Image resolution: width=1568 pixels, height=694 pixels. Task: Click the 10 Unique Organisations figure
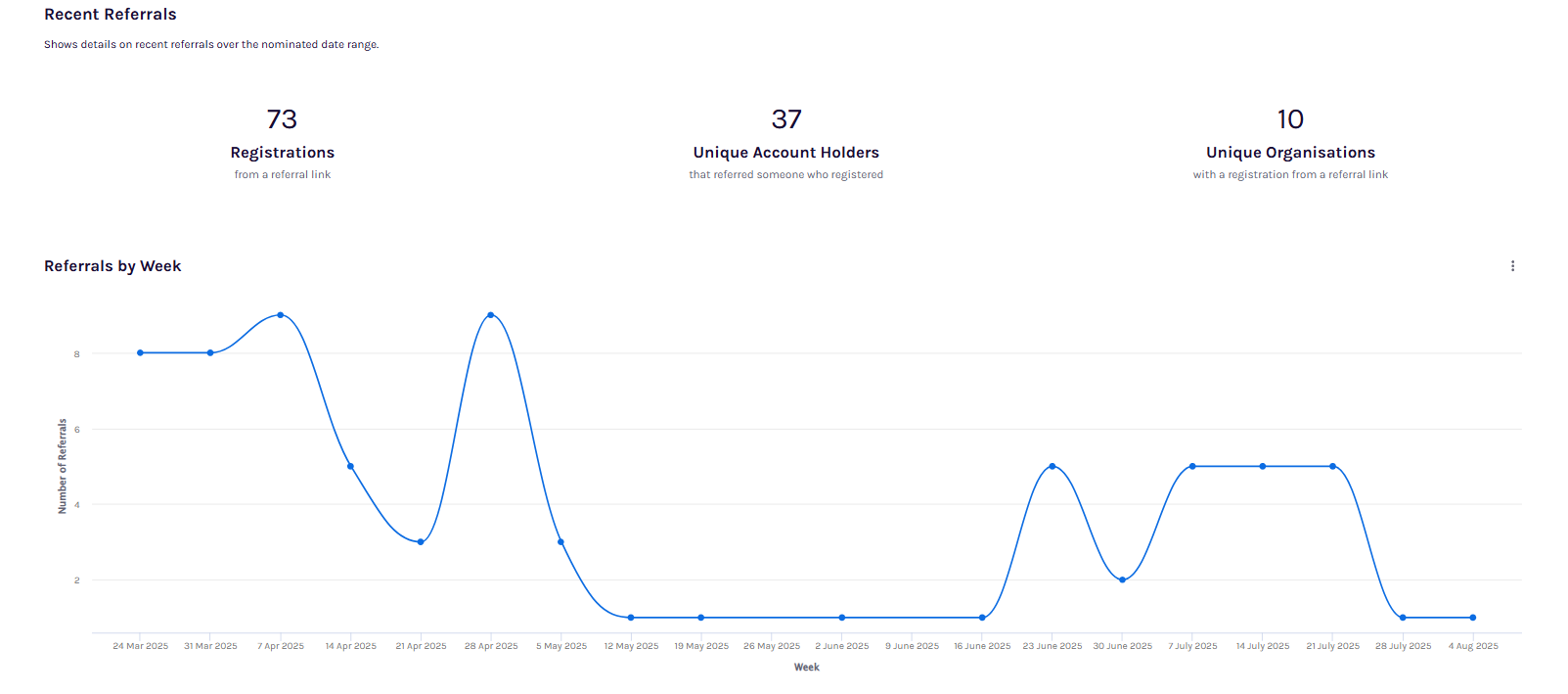coord(1290,119)
